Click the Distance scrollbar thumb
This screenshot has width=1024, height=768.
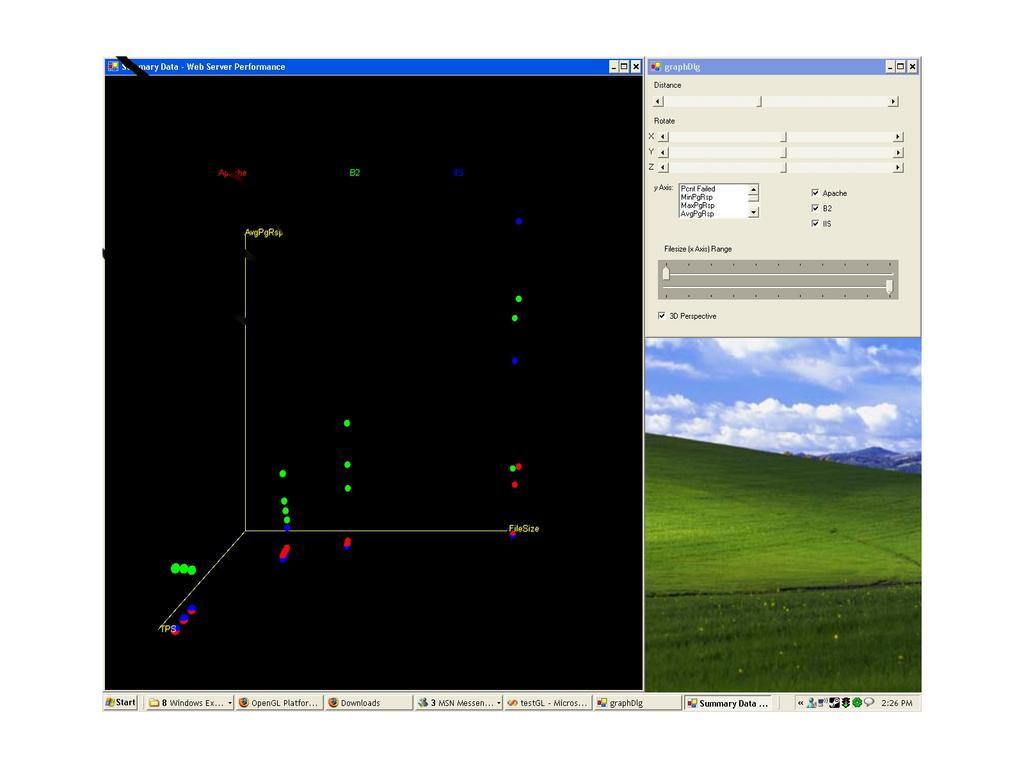click(759, 101)
